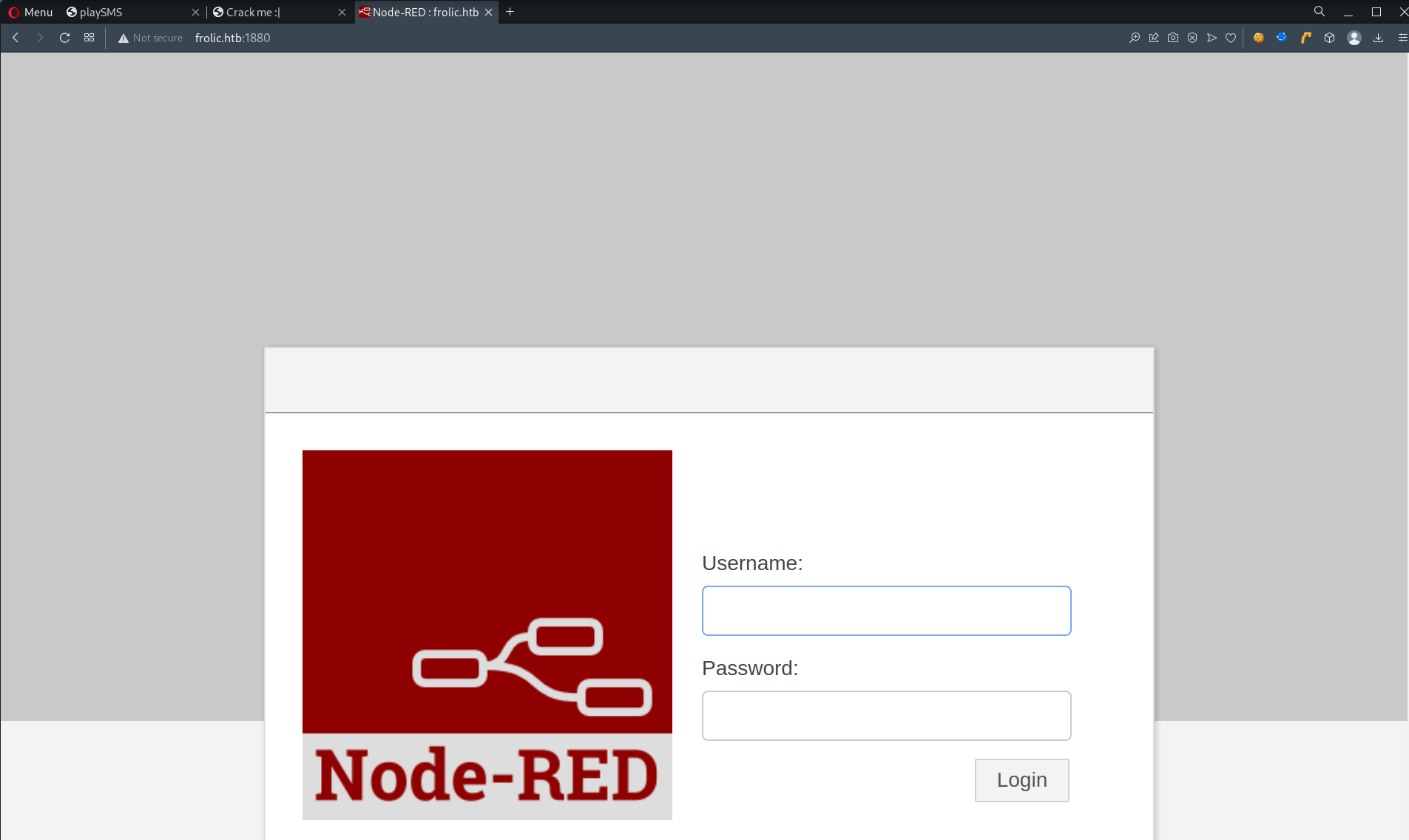Click the Login button
This screenshot has width=1409, height=840.
click(1021, 780)
